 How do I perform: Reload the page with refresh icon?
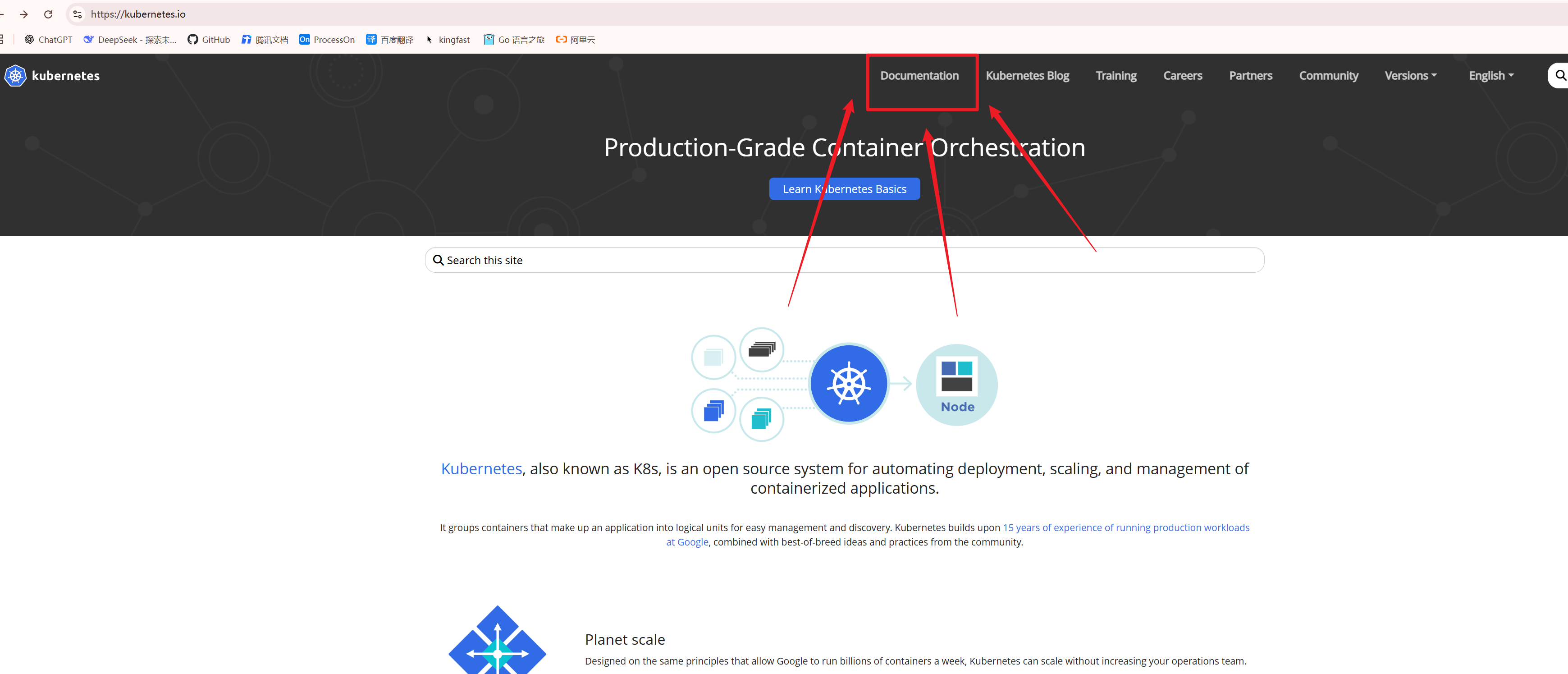[48, 14]
